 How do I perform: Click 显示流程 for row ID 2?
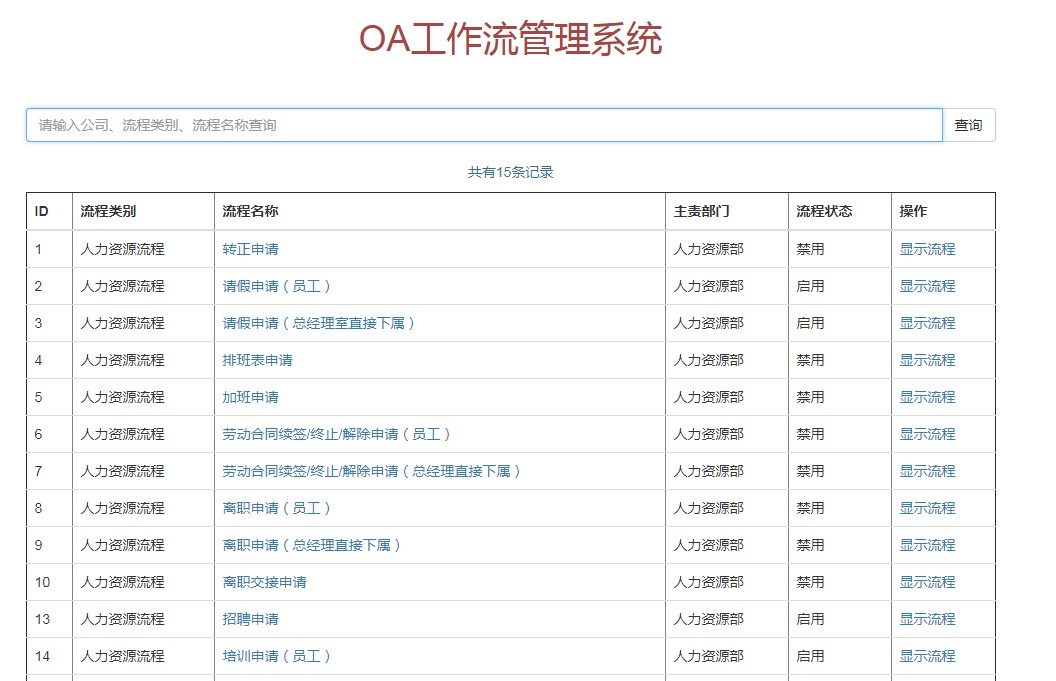click(927, 286)
